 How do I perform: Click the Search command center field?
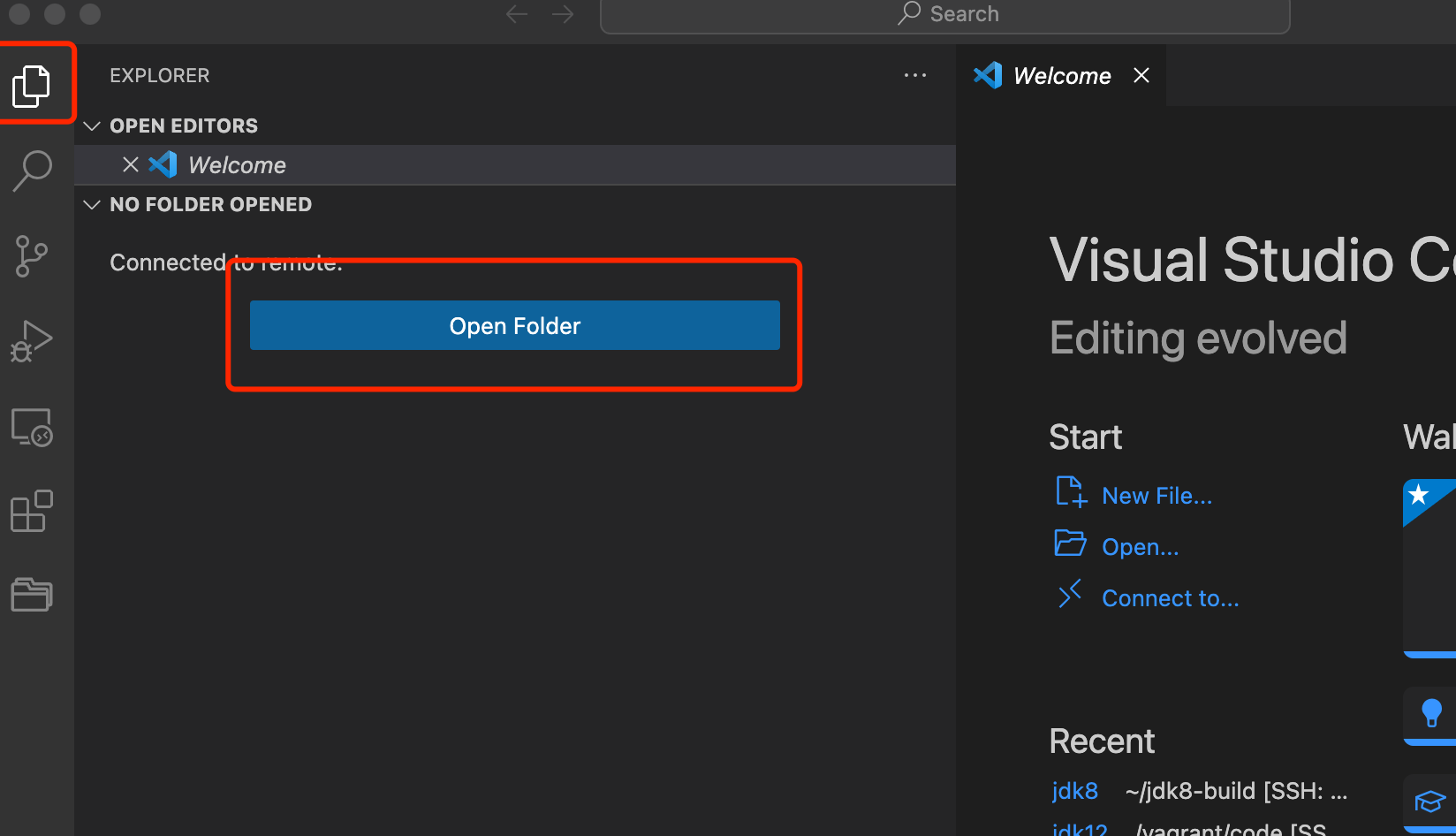945,15
